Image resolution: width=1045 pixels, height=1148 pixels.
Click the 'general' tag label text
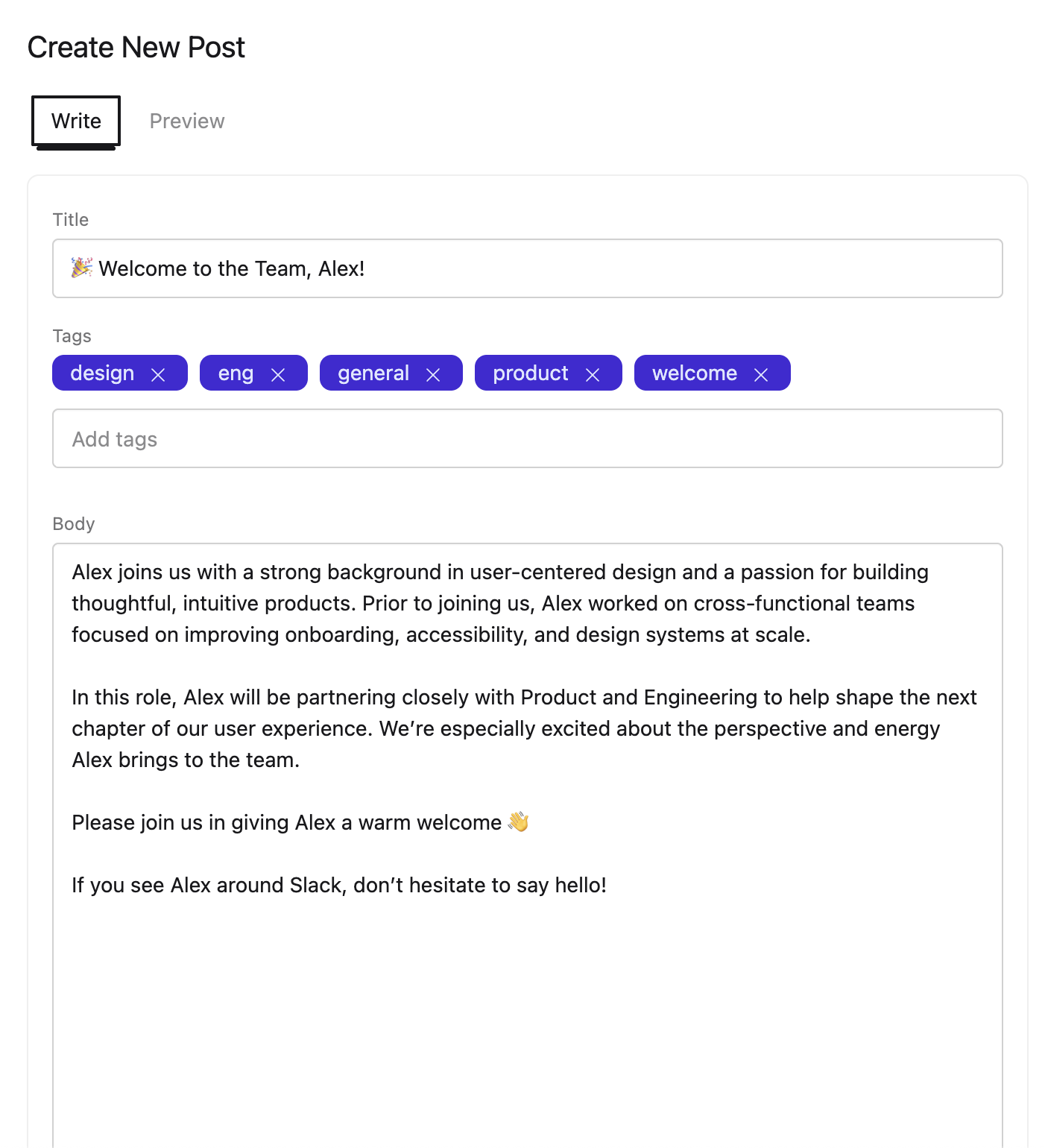coord(373,373)
